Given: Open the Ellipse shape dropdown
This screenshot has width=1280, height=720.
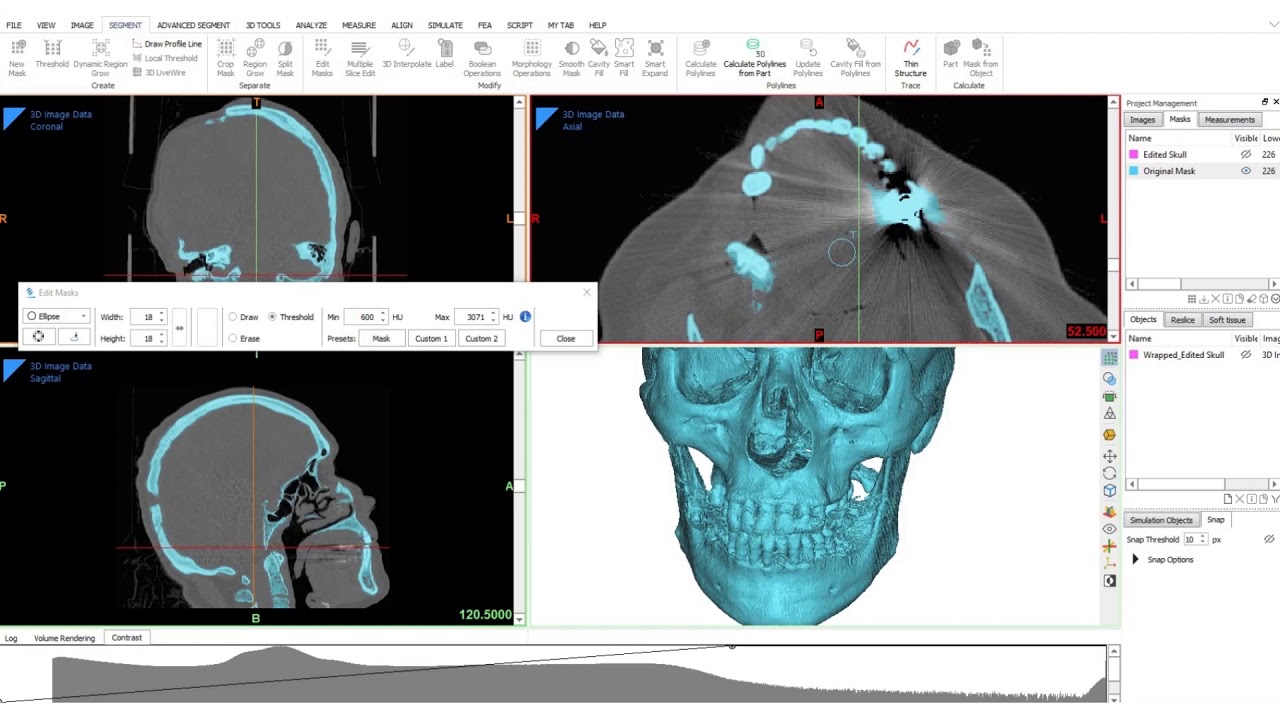Looking at the screenshot, I should pos(58,317).
